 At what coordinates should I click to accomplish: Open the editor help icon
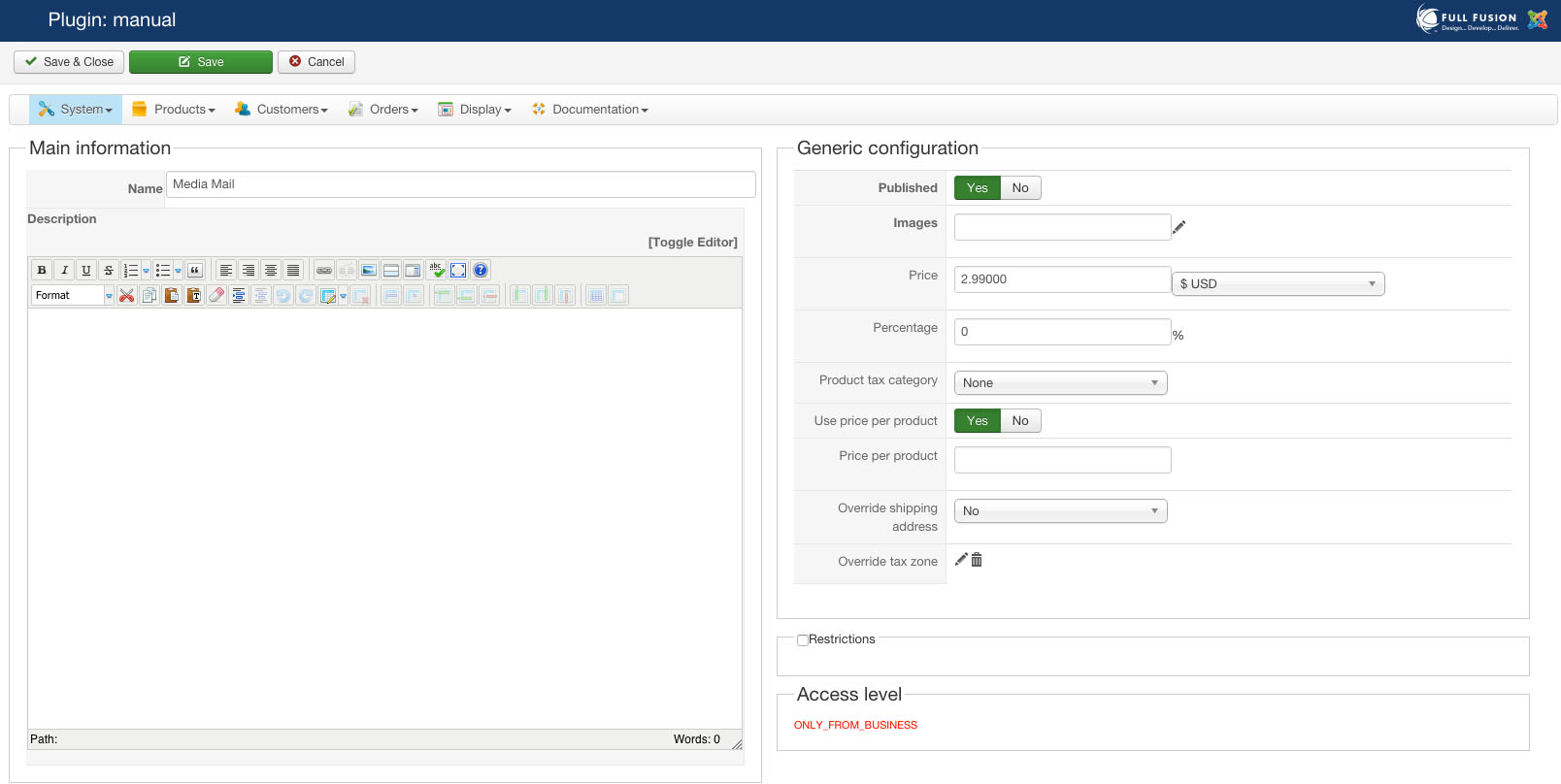tap(481, 270)
